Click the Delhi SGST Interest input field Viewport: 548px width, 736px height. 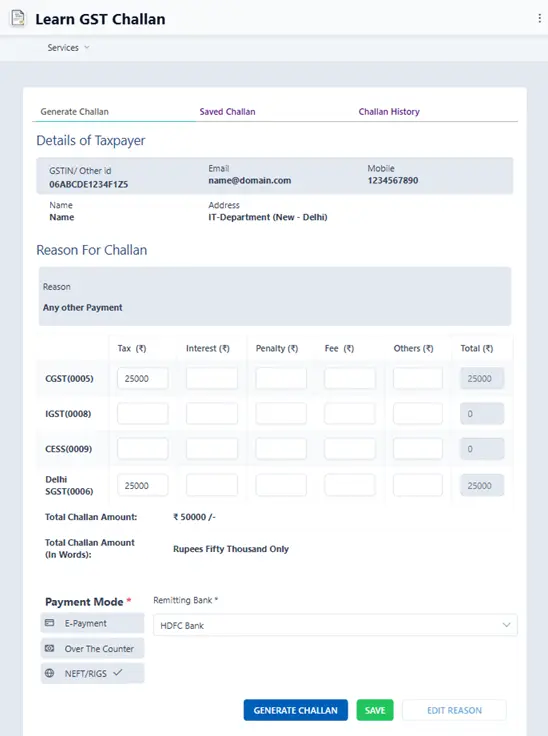pyautogui.click(x=212, y=485)
